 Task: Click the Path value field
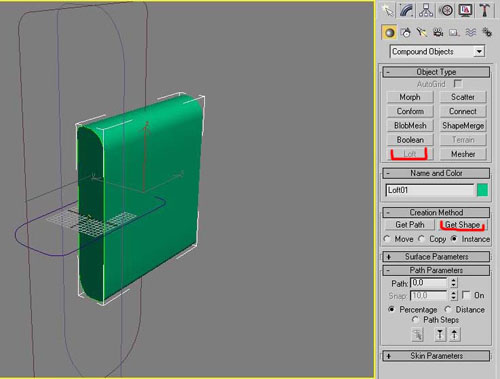[429, 283]
